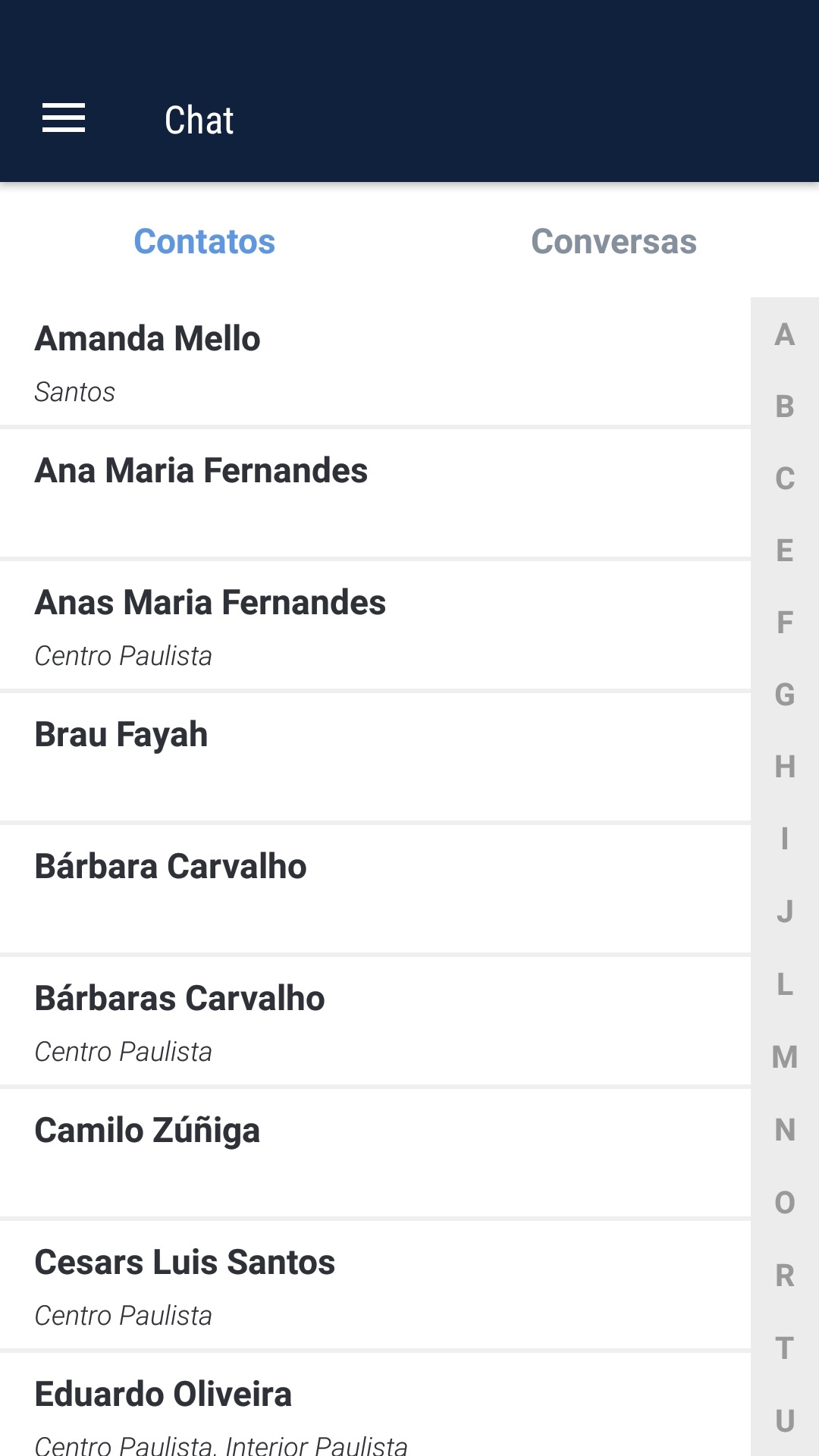Open Bárbara Carvalho contact entry
819x1456 pixels.
[375, 889]
